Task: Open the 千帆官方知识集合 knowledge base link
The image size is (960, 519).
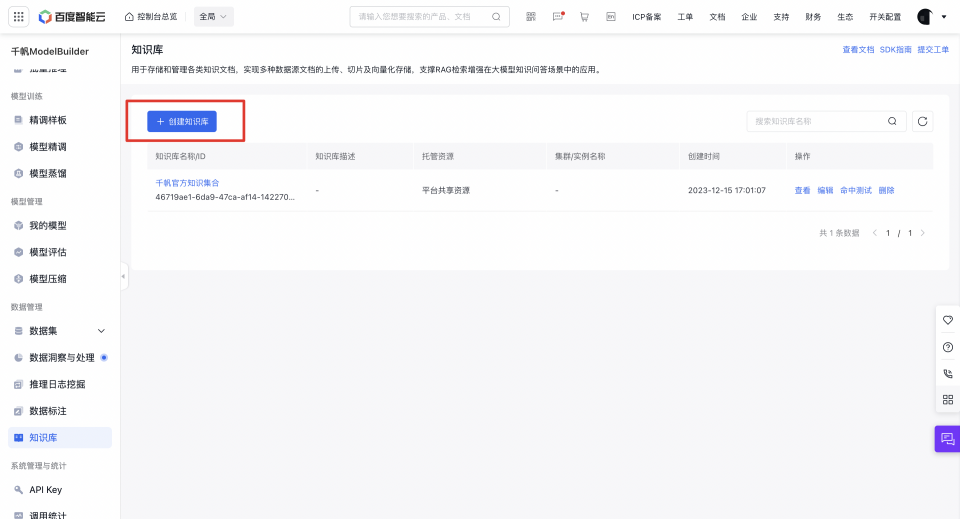Action: [x=187, y=183]
